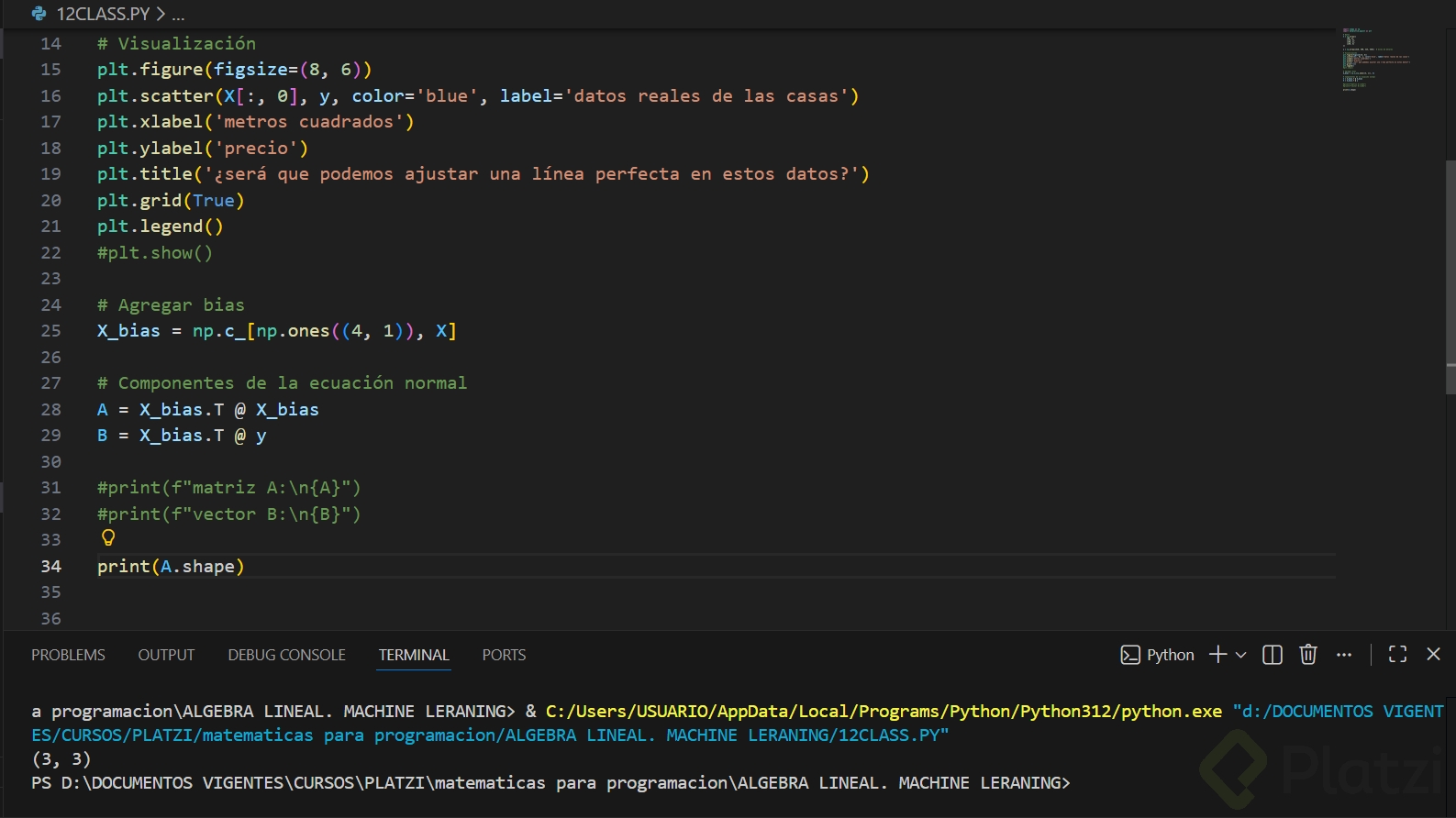Open the launch profile dropdown chevron
Screen dimensions: 1456x818
[1240, 655]
